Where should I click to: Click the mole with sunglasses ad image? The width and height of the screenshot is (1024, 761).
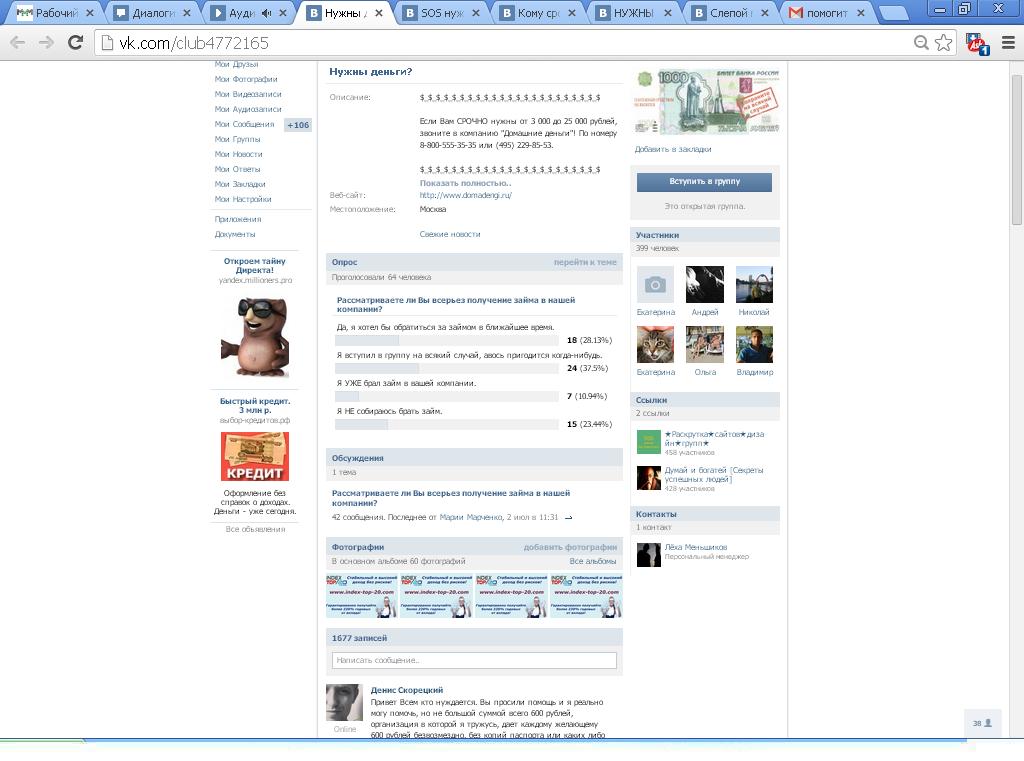(255, 336)
